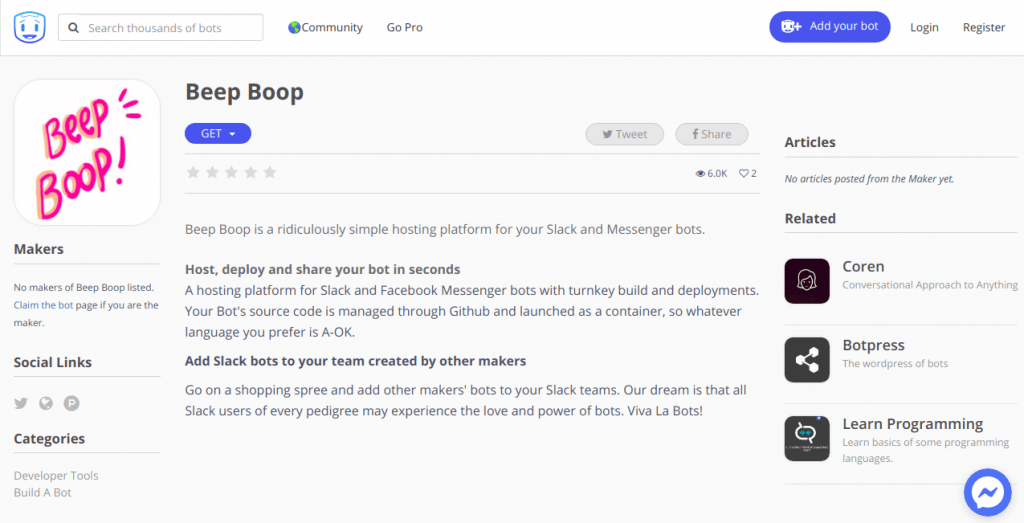
Task: Click the views eye icon
Action: click(x=700, y=174)
